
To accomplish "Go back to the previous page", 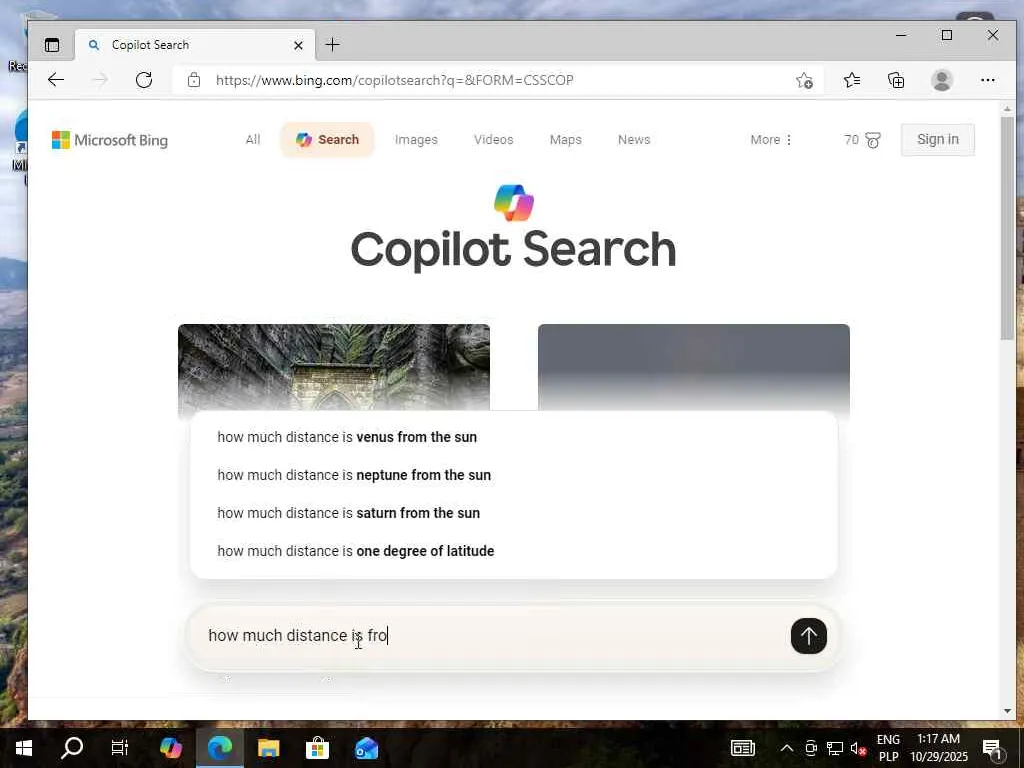I will 56,80.
